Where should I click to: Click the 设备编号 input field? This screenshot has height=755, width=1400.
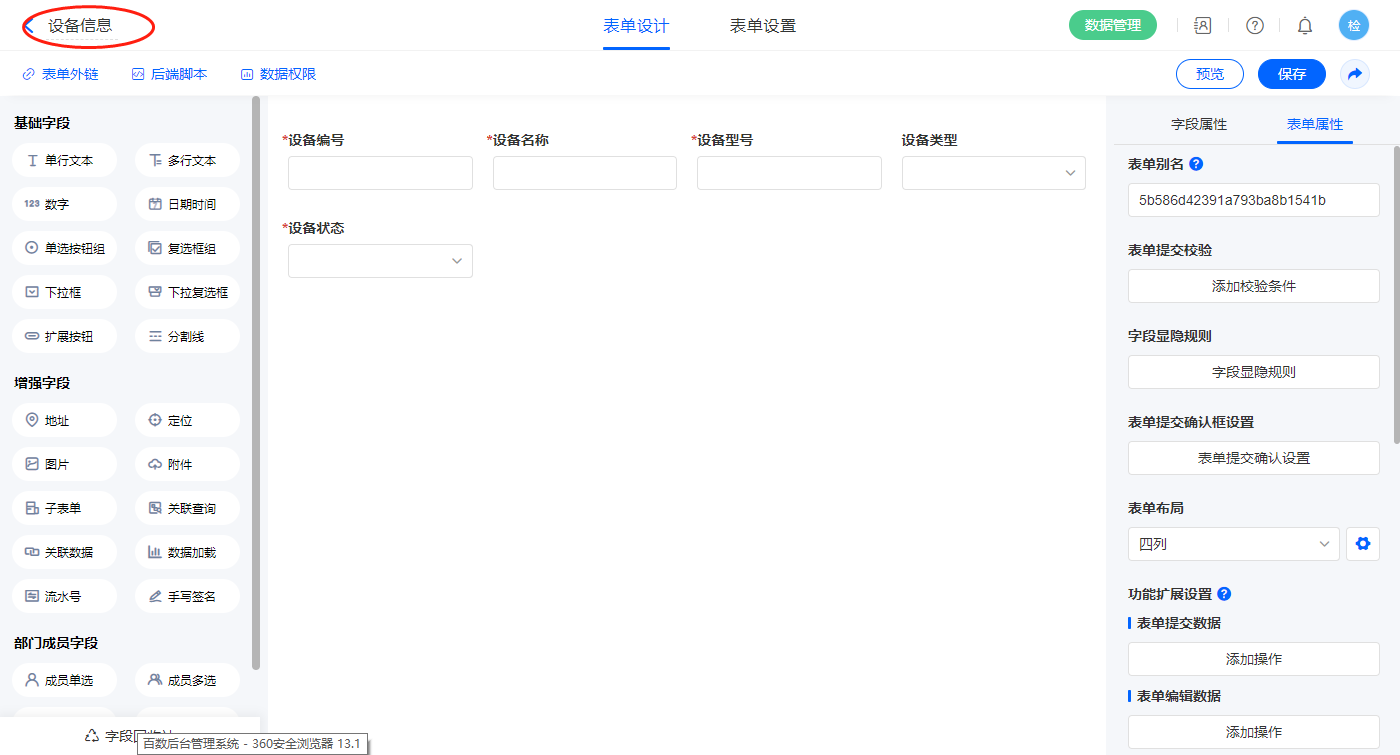380,173
